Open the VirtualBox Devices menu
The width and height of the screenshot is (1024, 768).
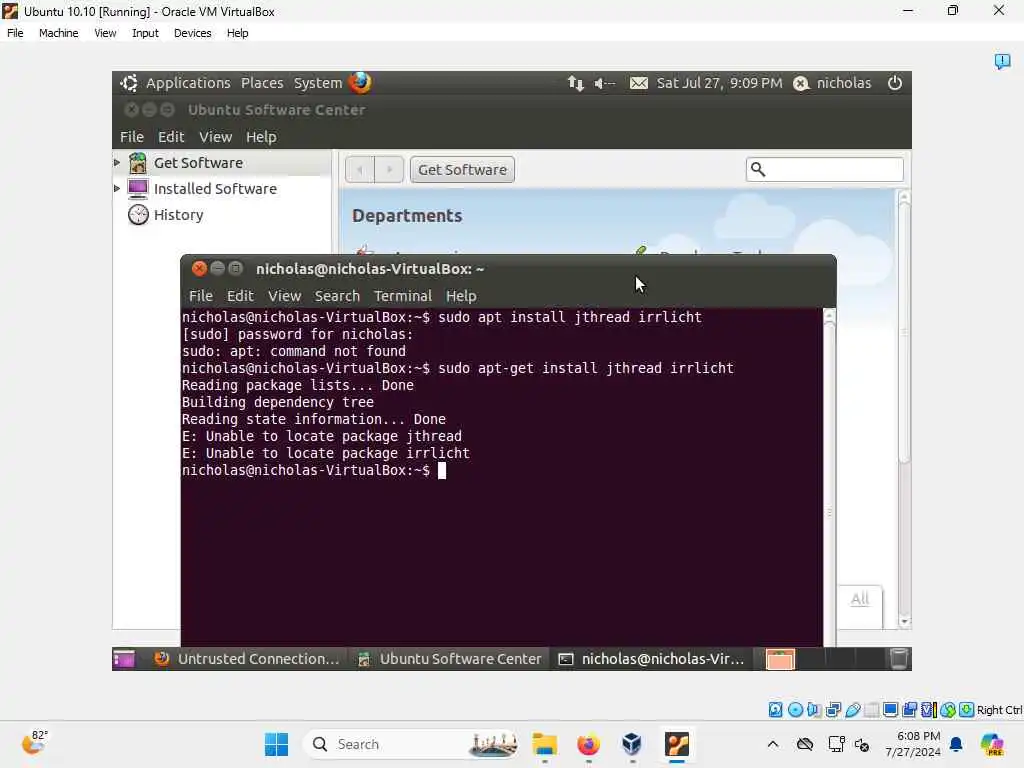coord(192,33)
